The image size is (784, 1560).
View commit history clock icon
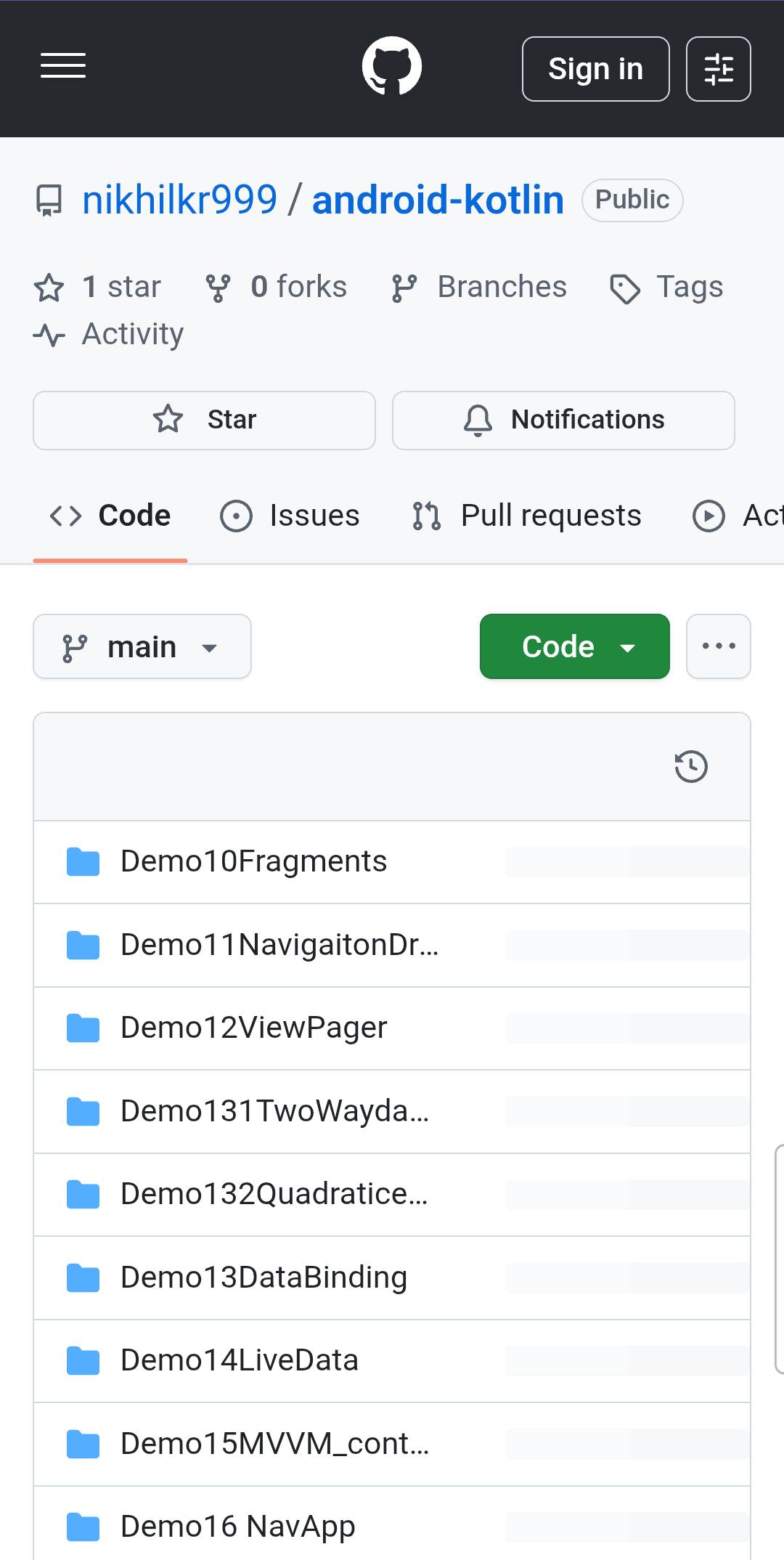point(691,766)
